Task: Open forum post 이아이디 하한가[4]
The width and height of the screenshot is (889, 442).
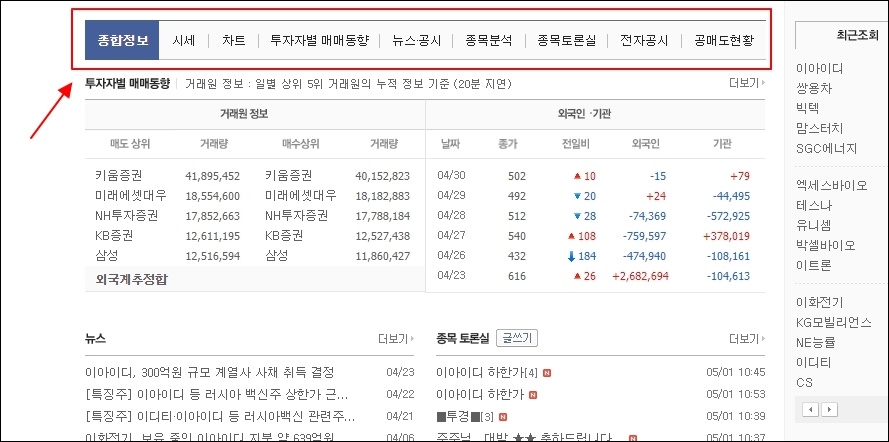Action: pyautogui.click(x=486, y=372)
